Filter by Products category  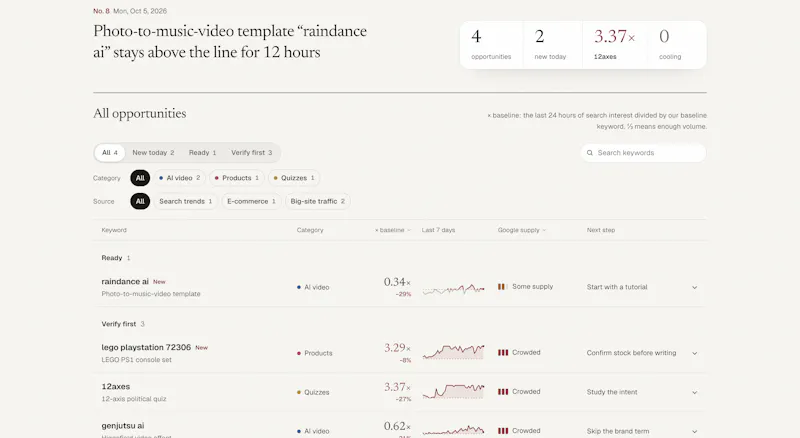[x=237, y=178]
